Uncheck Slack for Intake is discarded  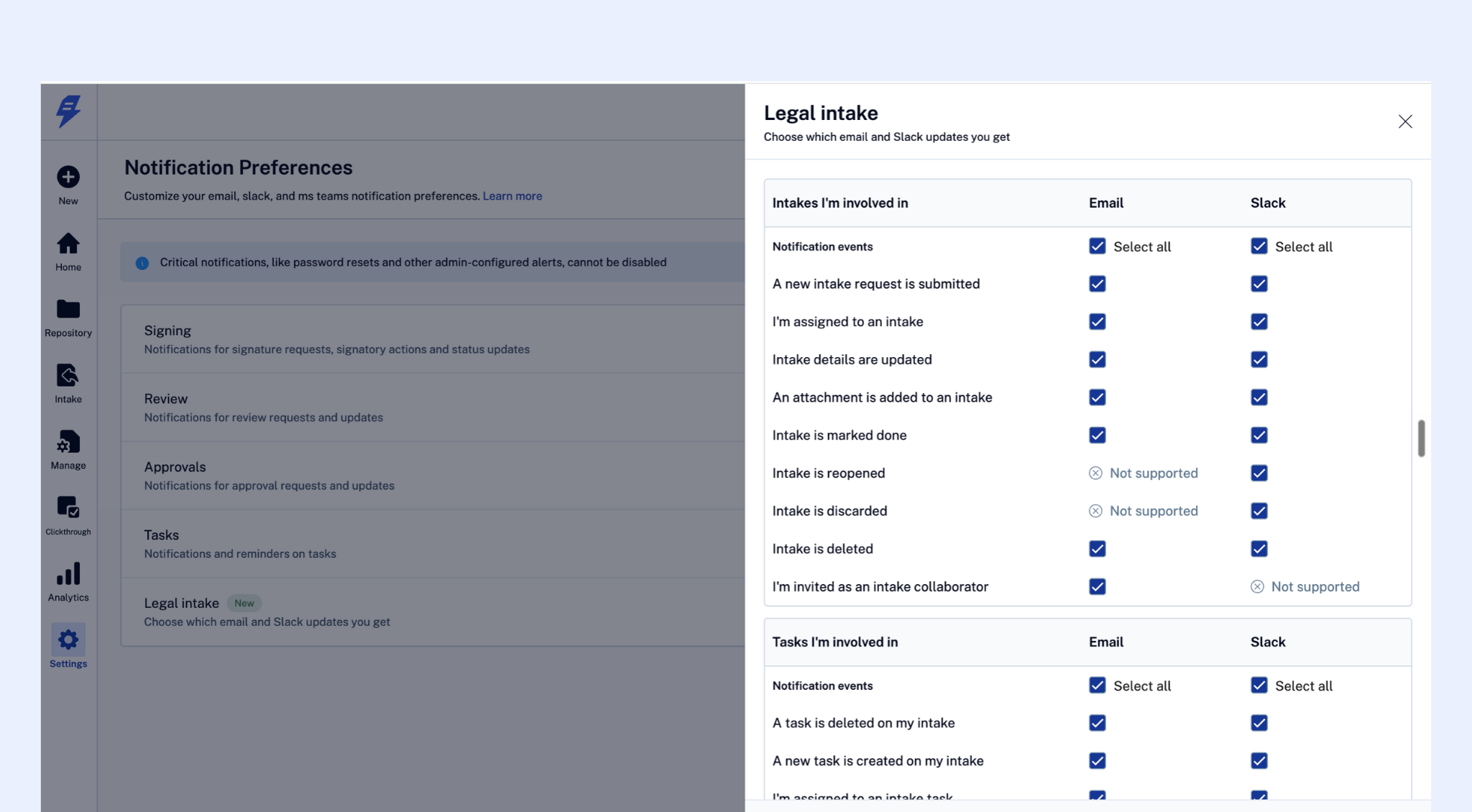[x=1259, y=511]
